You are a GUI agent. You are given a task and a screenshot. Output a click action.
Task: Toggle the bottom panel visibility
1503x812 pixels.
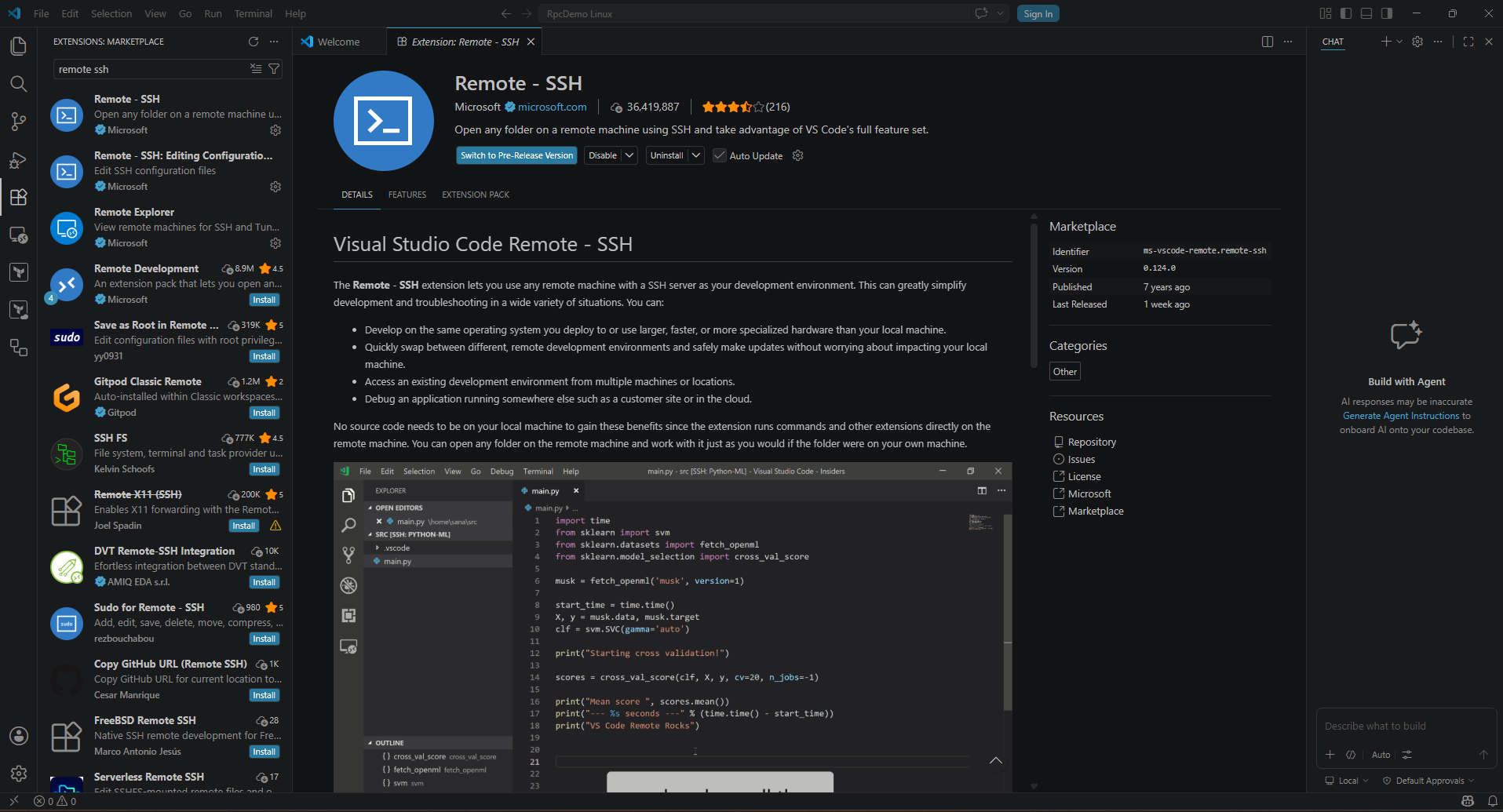(1366, 13)
